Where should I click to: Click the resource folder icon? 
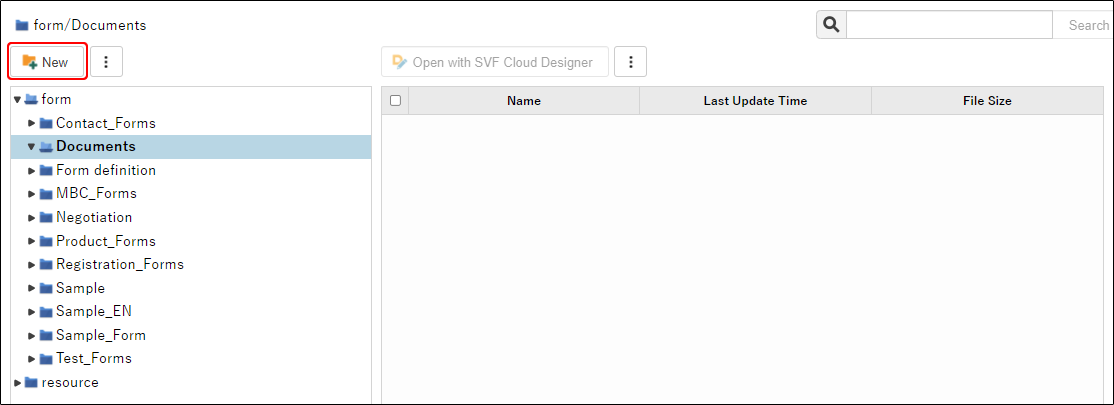click(31, 382)
